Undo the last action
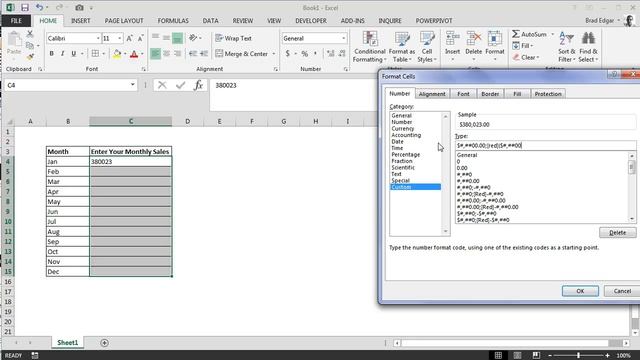Image resolution: width=640 pixels, height=360 pixels. [39, 8]
